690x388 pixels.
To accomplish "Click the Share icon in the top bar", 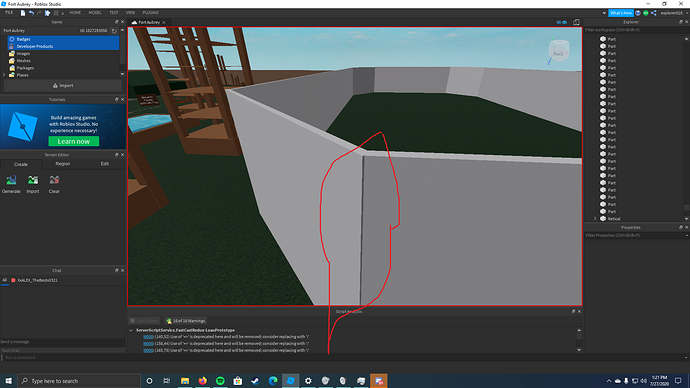I will [x=653, y=13].
